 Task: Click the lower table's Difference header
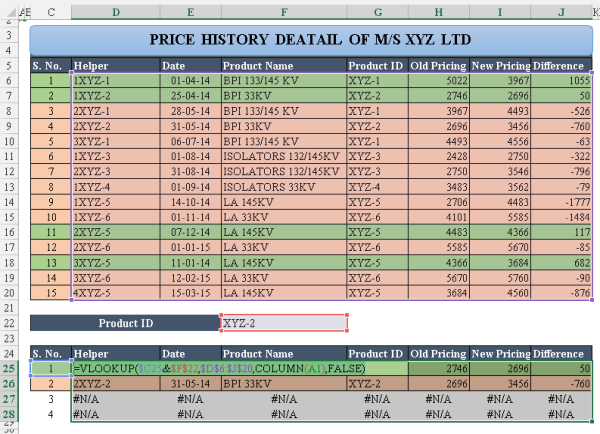(x=561, y=354)
